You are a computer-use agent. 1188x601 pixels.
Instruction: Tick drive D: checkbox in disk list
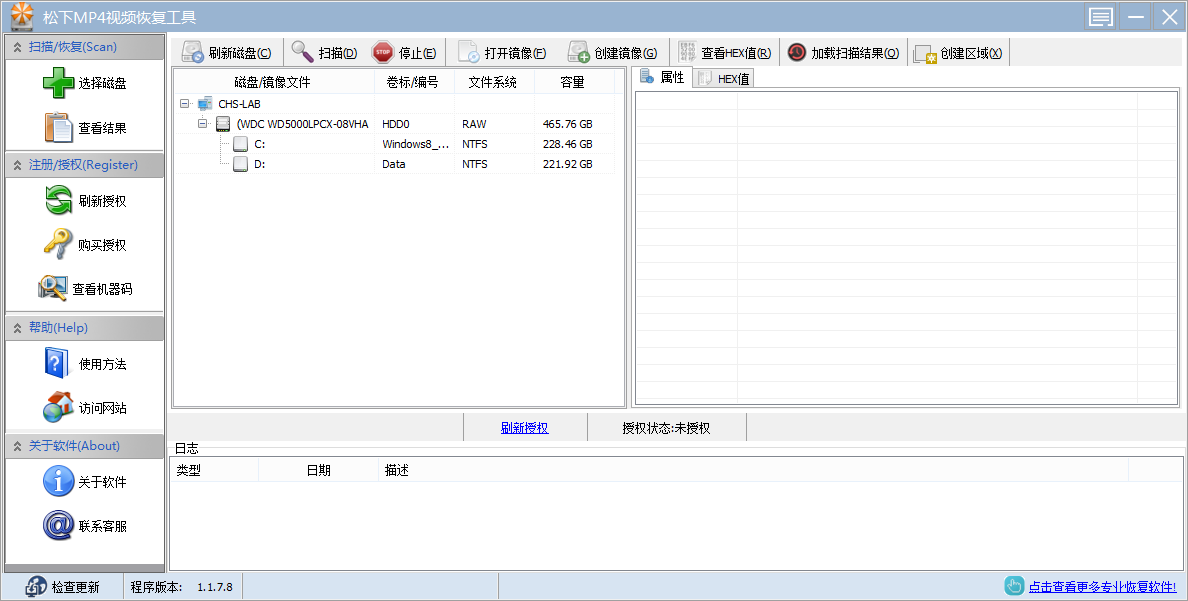click(x=238, y=163)
